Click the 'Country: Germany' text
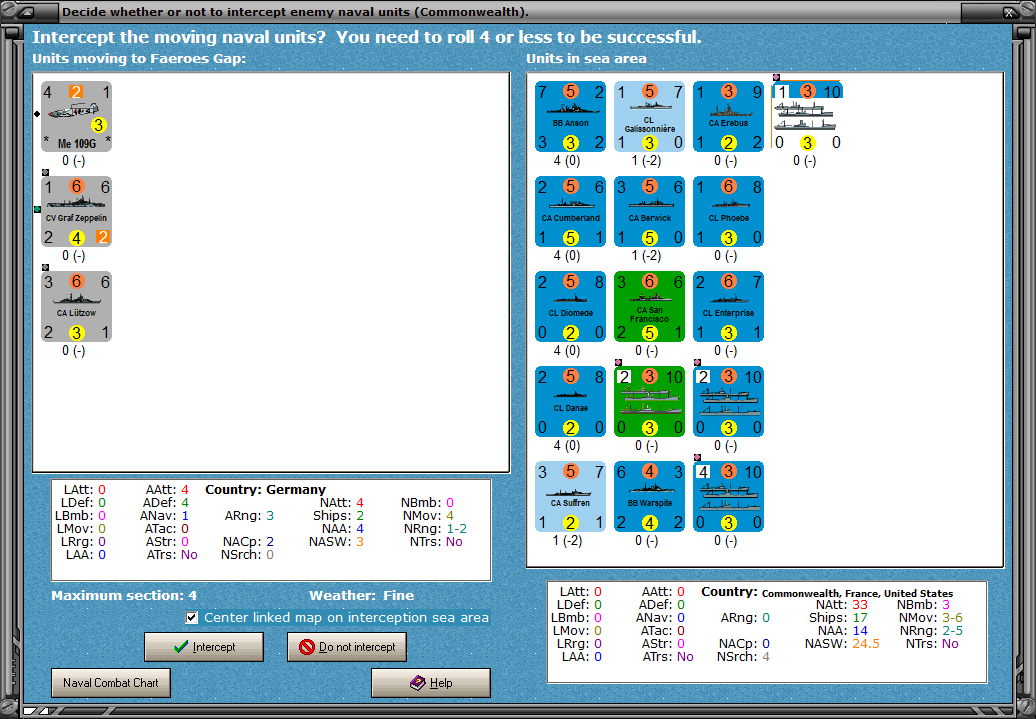The height and width of the screenshot is (719, 1036). coord(266,490)
